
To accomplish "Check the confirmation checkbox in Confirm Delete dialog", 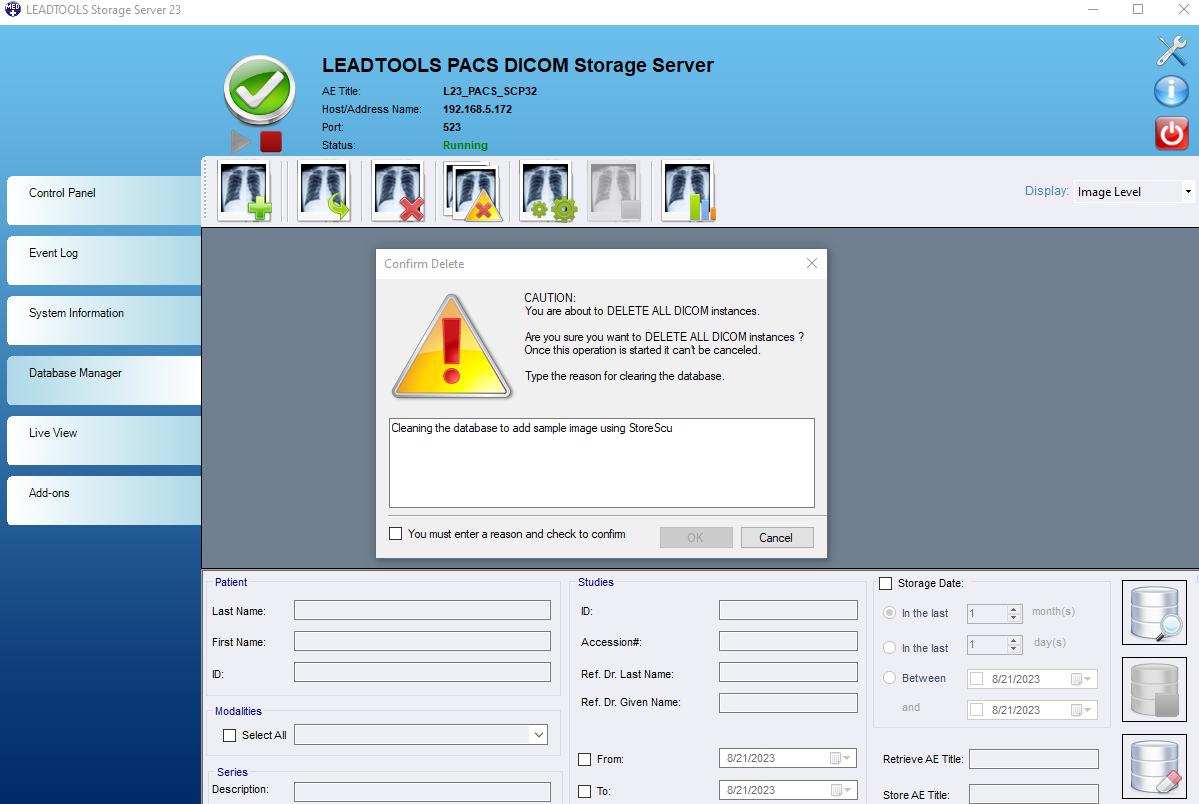I will 396,533.
